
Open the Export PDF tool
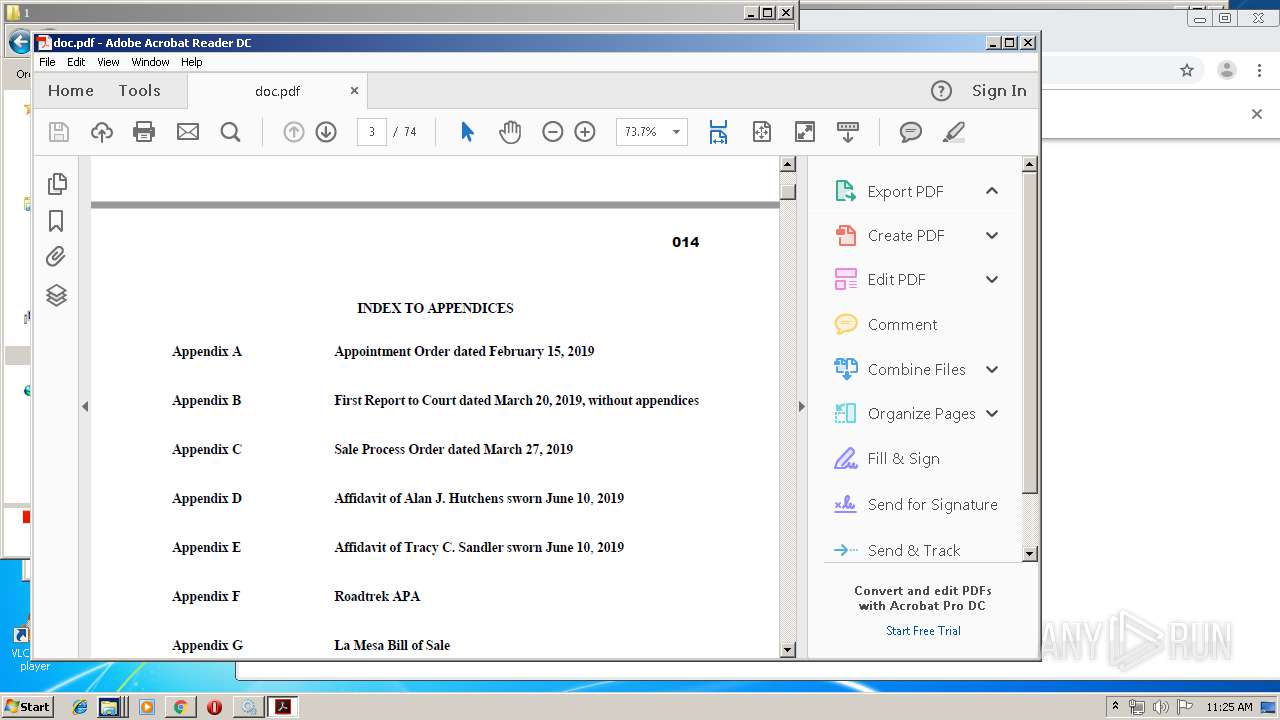coord(906,191)
